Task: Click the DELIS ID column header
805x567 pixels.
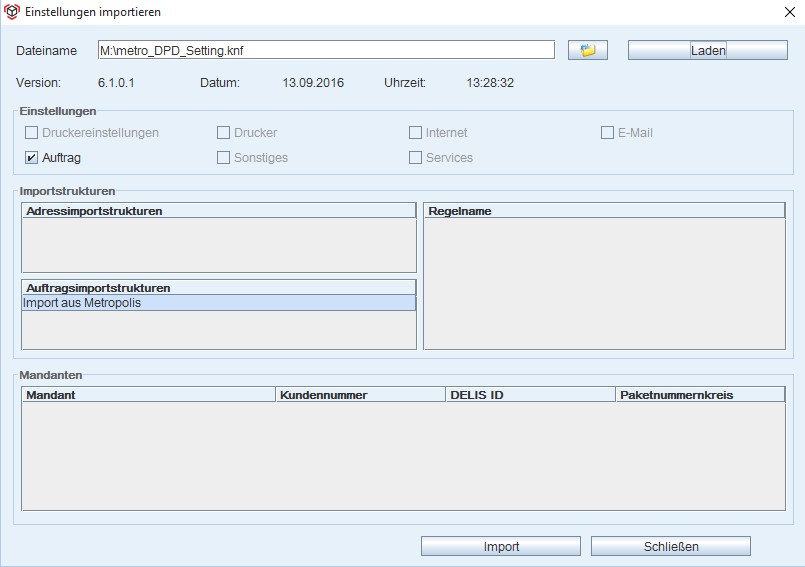Action: (x=530, y=395)
